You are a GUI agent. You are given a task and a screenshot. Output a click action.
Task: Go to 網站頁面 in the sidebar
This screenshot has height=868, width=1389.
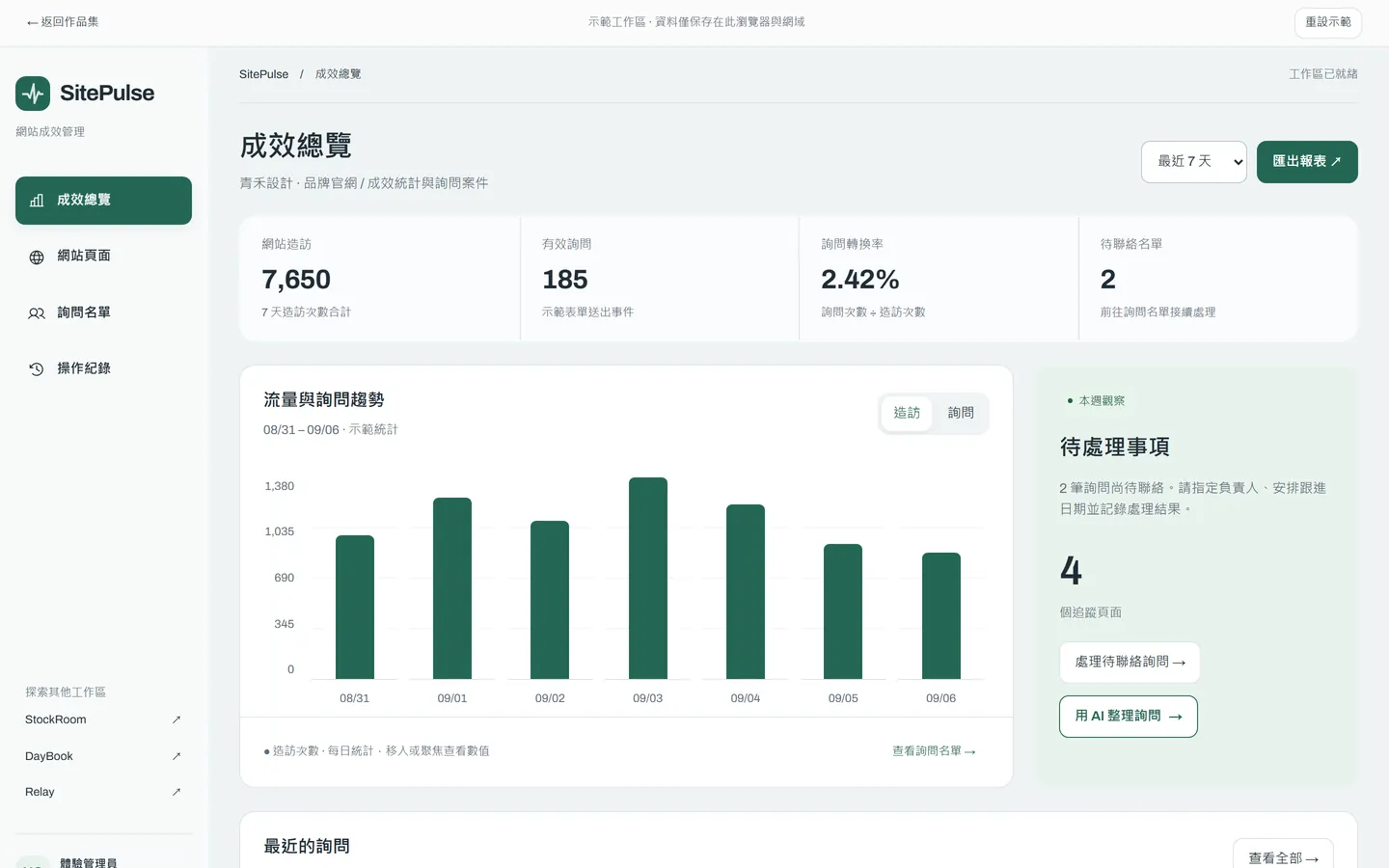click(x=103, y=257)
